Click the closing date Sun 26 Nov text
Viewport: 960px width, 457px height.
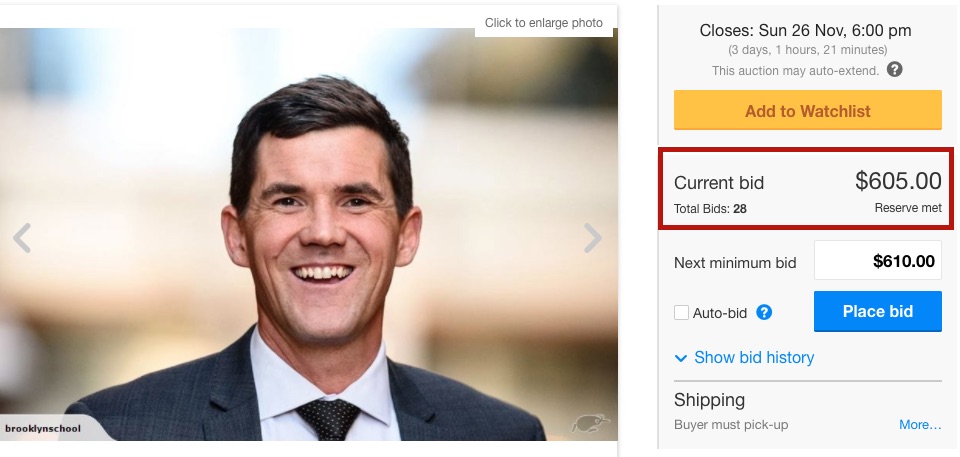[x=807, y=30]
